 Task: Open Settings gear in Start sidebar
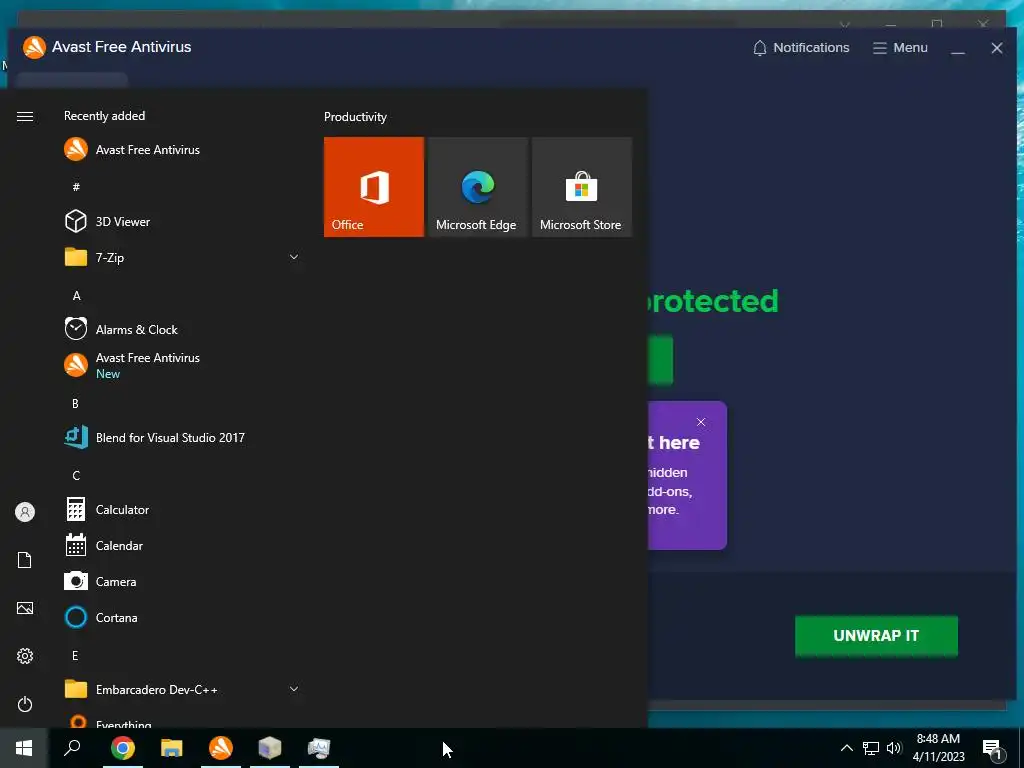25,656
